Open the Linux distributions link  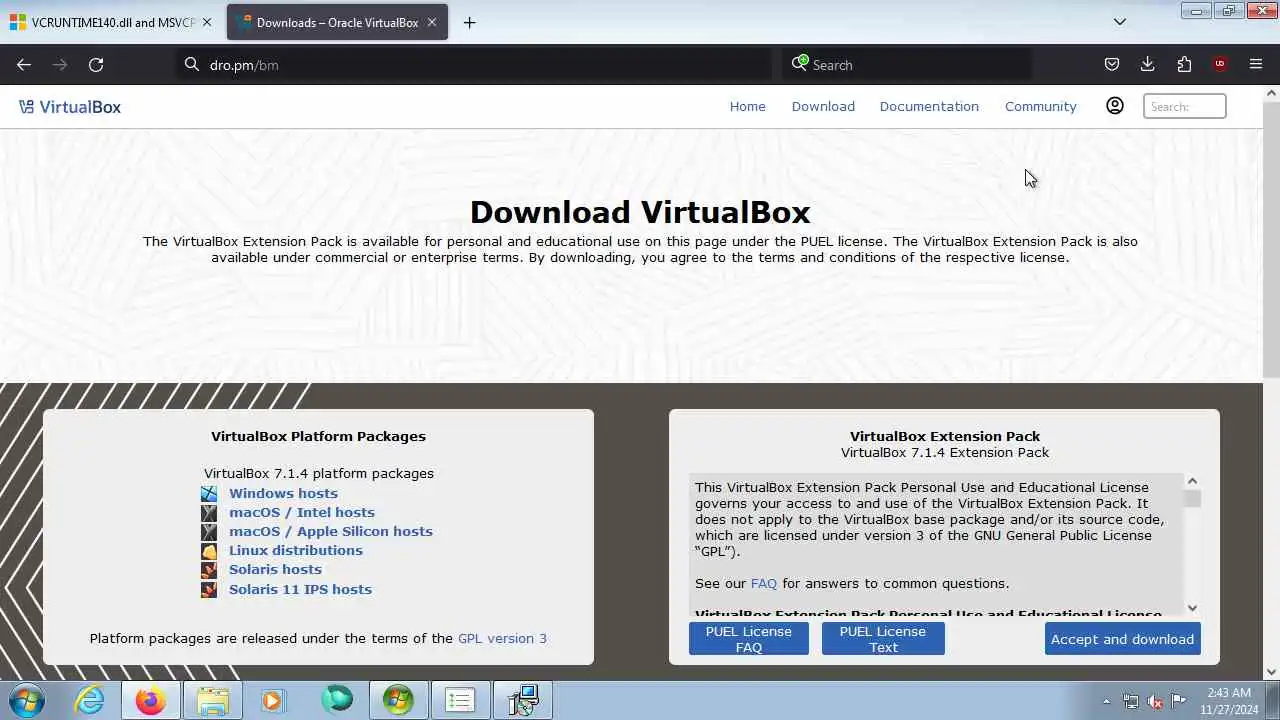[296, 550]
